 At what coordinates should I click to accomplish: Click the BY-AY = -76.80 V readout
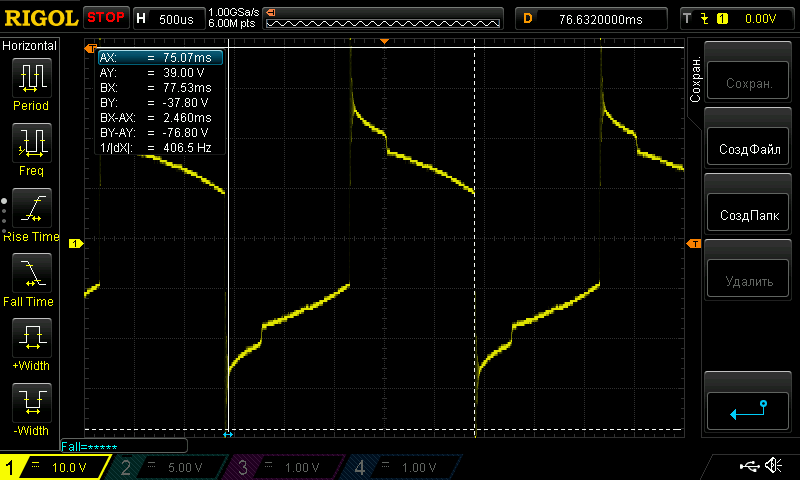tap(155, 133)
